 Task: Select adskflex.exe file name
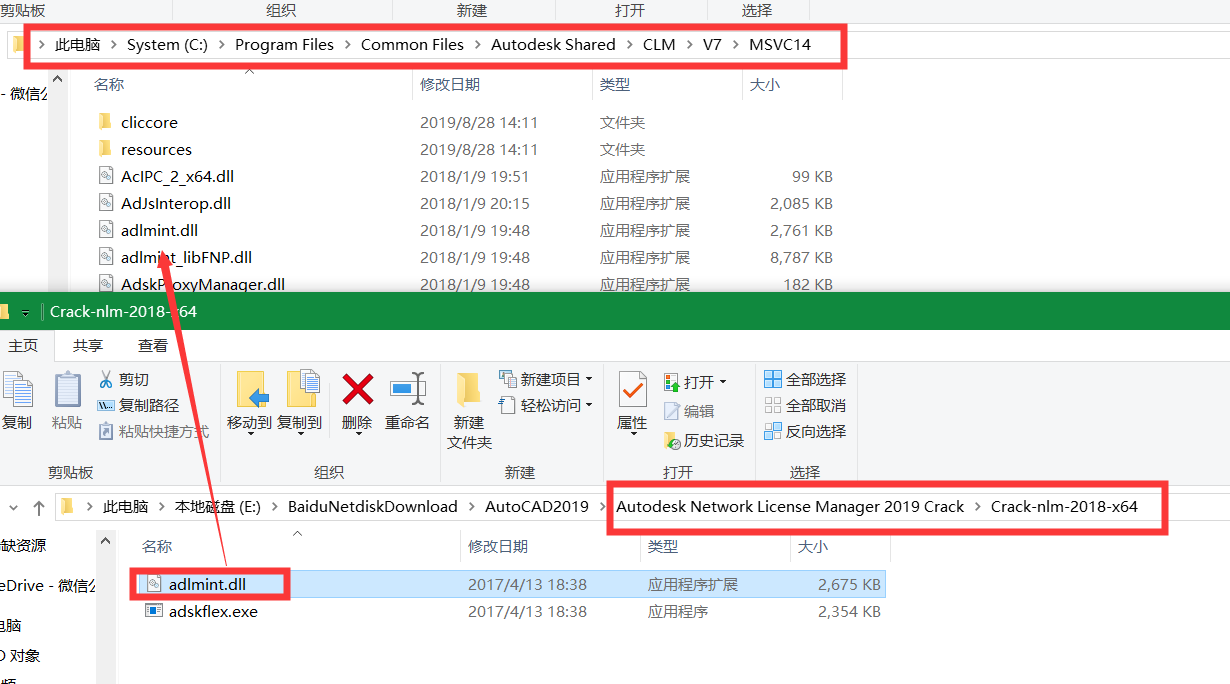[x=213, y=611]
